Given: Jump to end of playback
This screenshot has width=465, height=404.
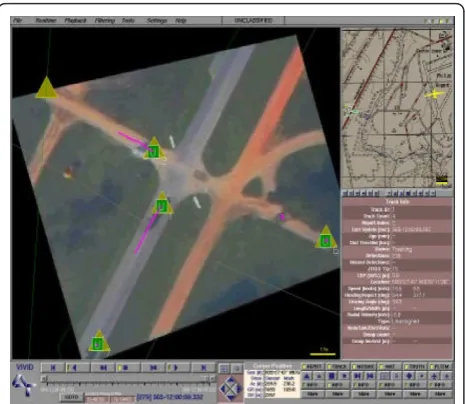Looking at the screenshot, I should 203,368.
